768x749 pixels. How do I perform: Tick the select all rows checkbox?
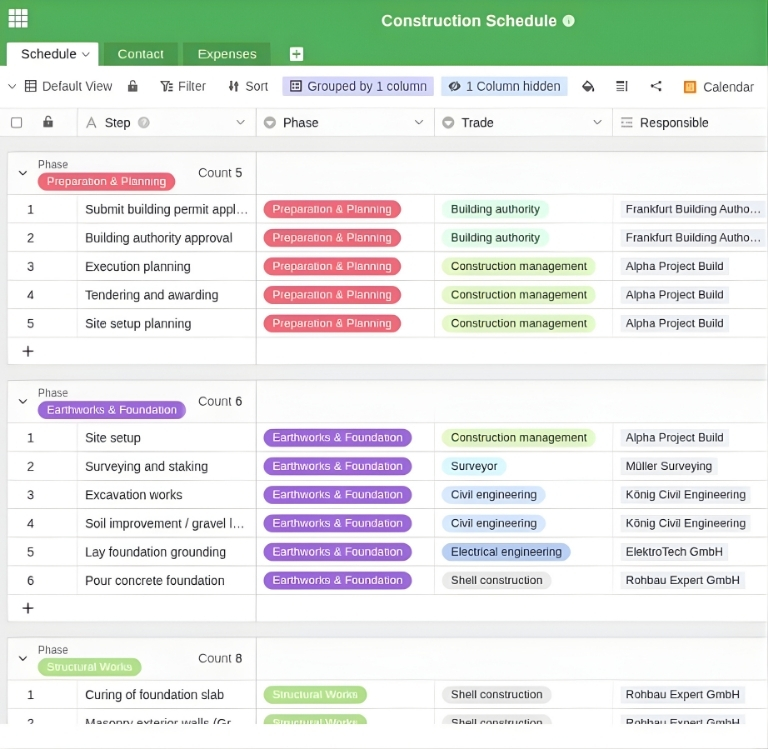point(17,123)
